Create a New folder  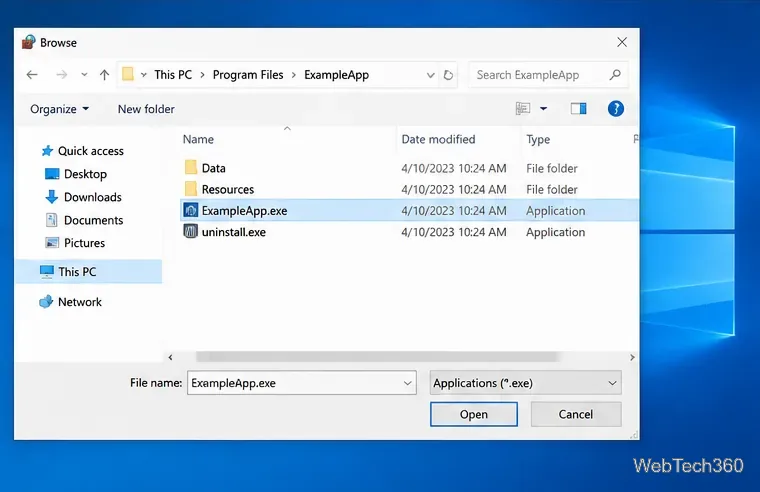[146, 109]
